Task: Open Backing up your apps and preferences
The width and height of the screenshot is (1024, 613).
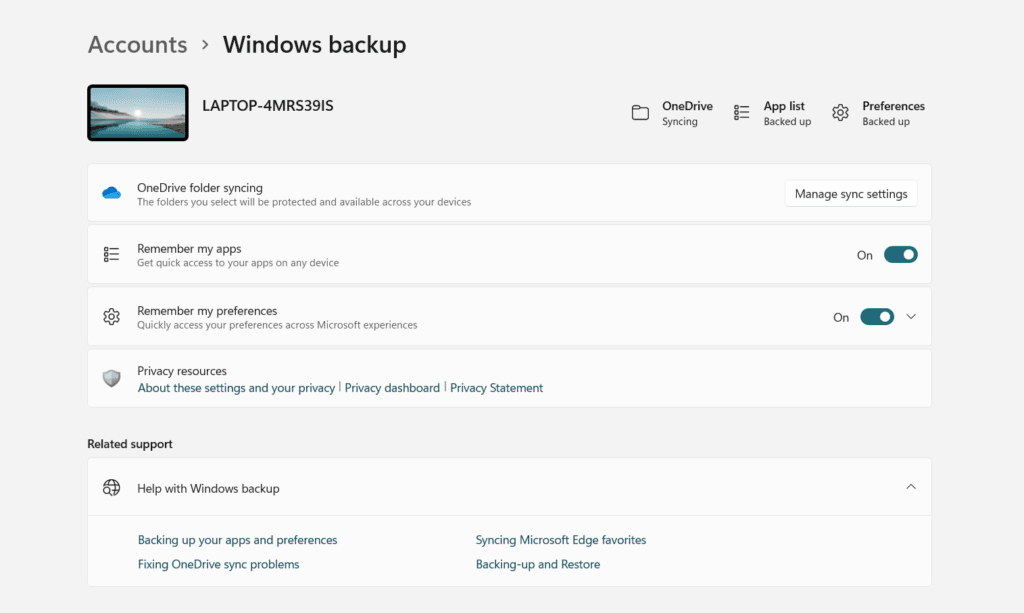Action: (x=238, y=540)
